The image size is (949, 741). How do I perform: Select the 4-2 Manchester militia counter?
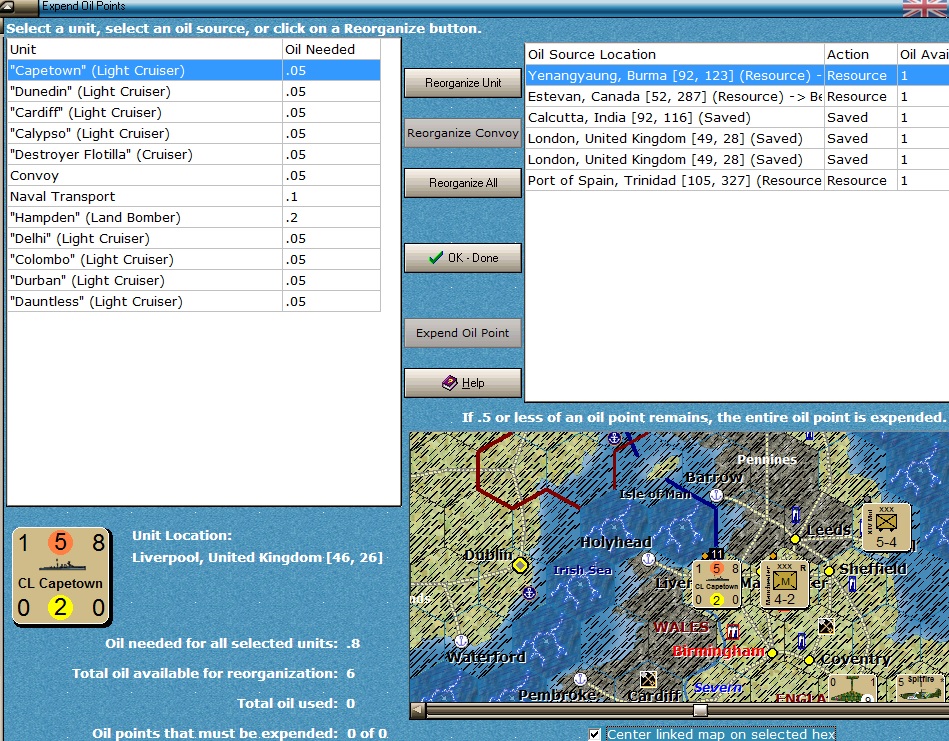[x=784, y=584]
